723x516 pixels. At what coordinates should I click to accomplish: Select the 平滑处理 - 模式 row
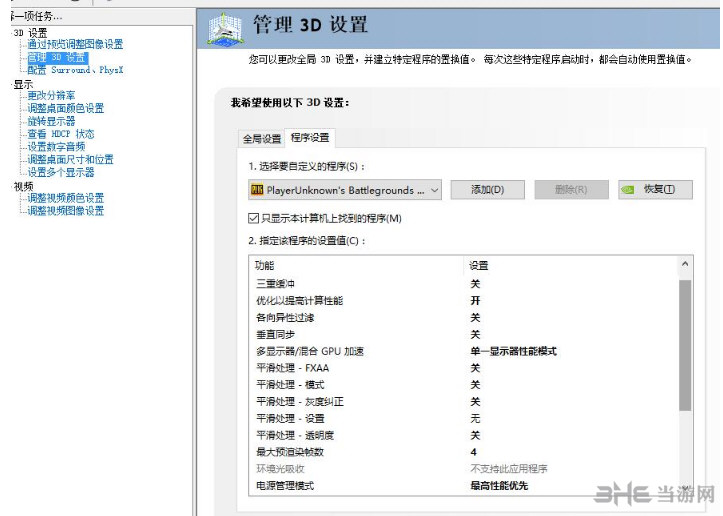(x=464, y=385)
